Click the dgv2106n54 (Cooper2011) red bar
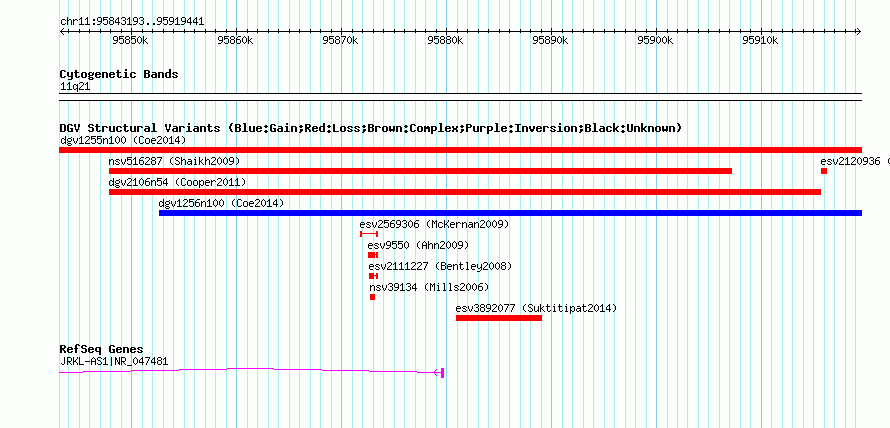The height and width of the screenshot is (428, 890). (465, 192)
